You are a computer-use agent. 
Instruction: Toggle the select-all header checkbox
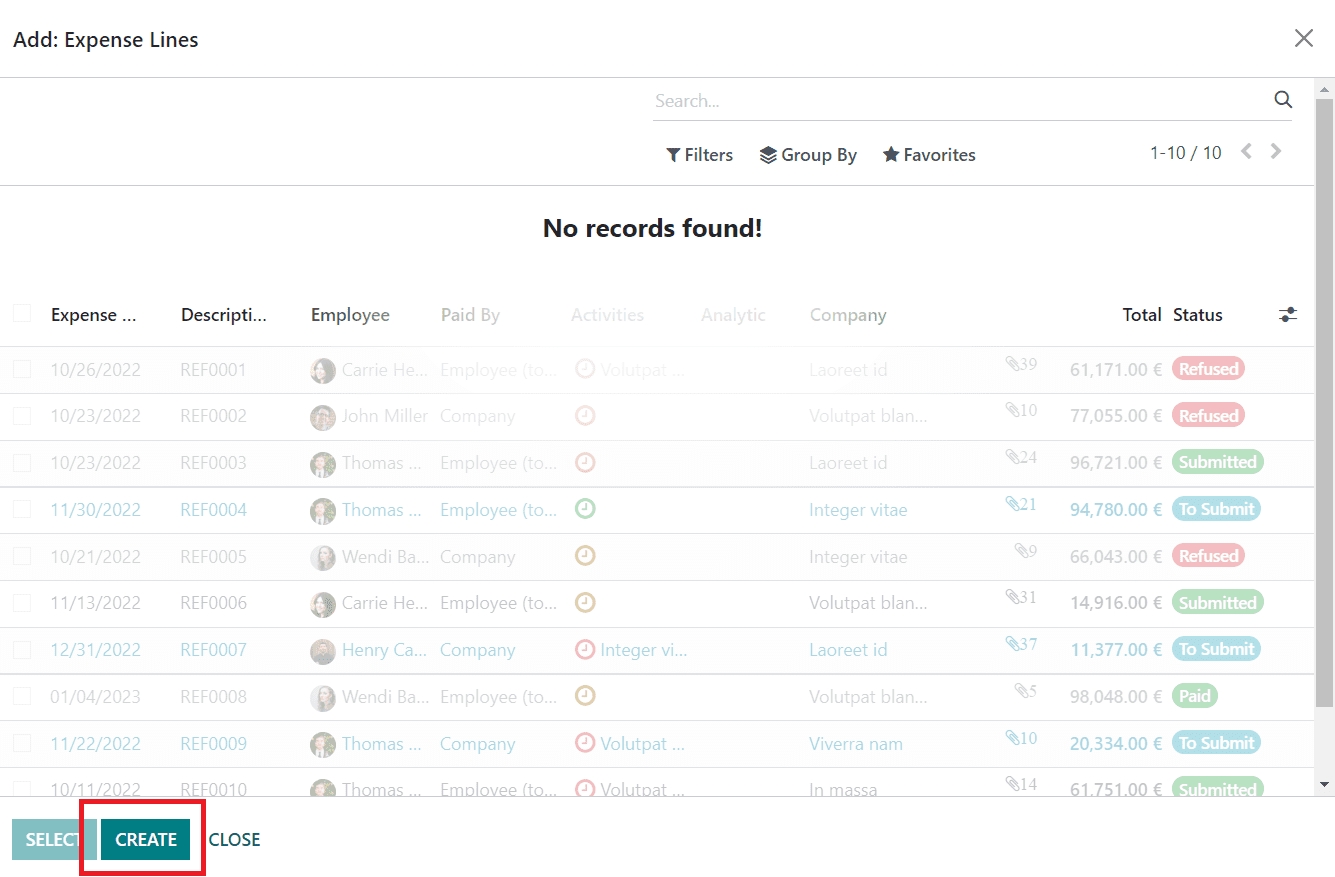(22, 314)
